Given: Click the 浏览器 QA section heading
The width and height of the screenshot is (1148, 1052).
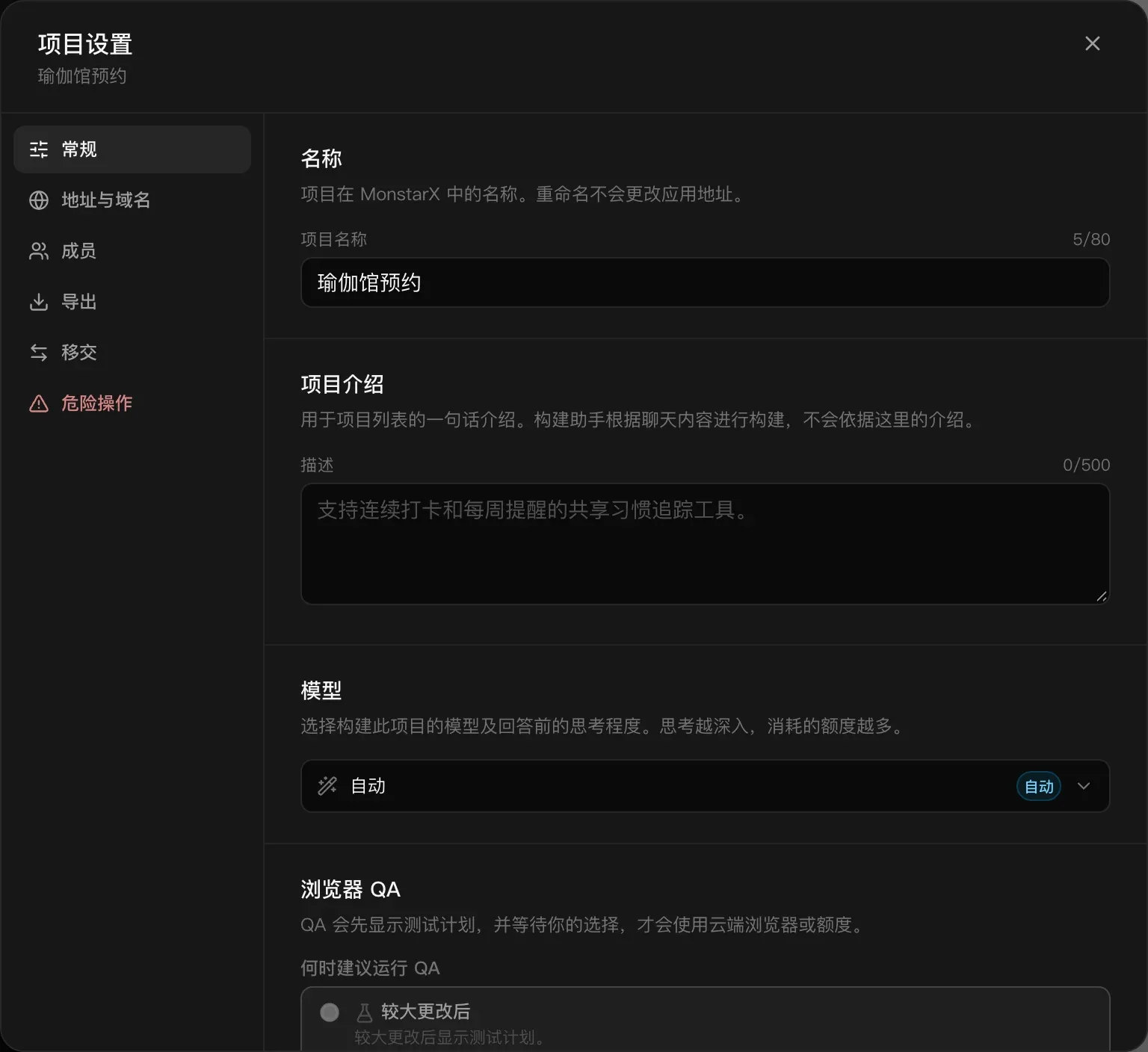Looking at the screenshot, I should 351,889.
